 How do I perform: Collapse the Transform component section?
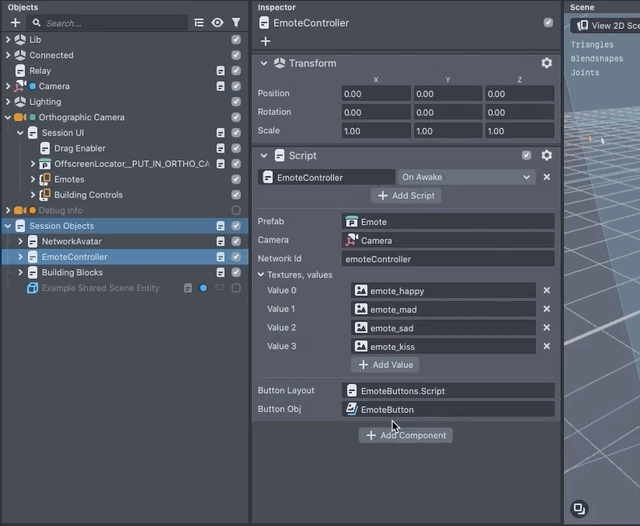264,63
